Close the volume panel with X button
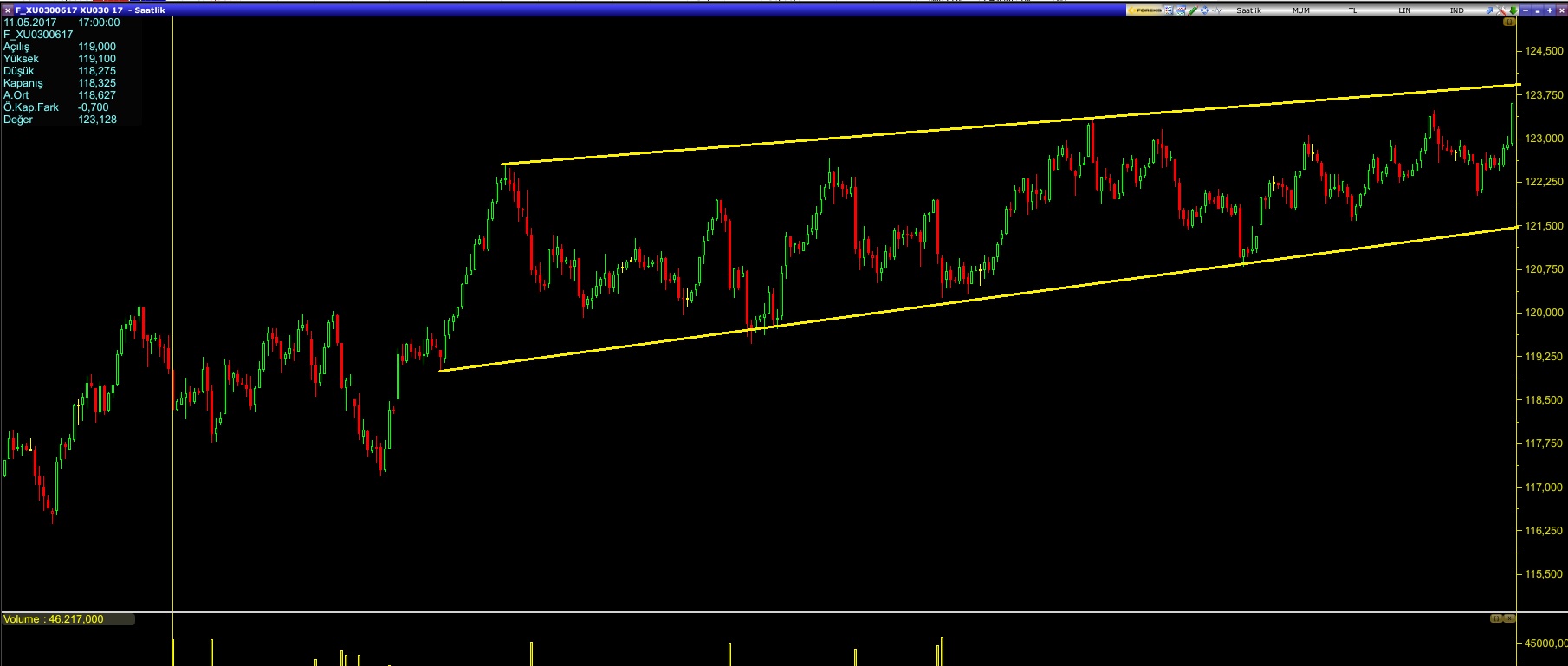The height and width of the screenshot is (666, 1568). [1509, 618]
